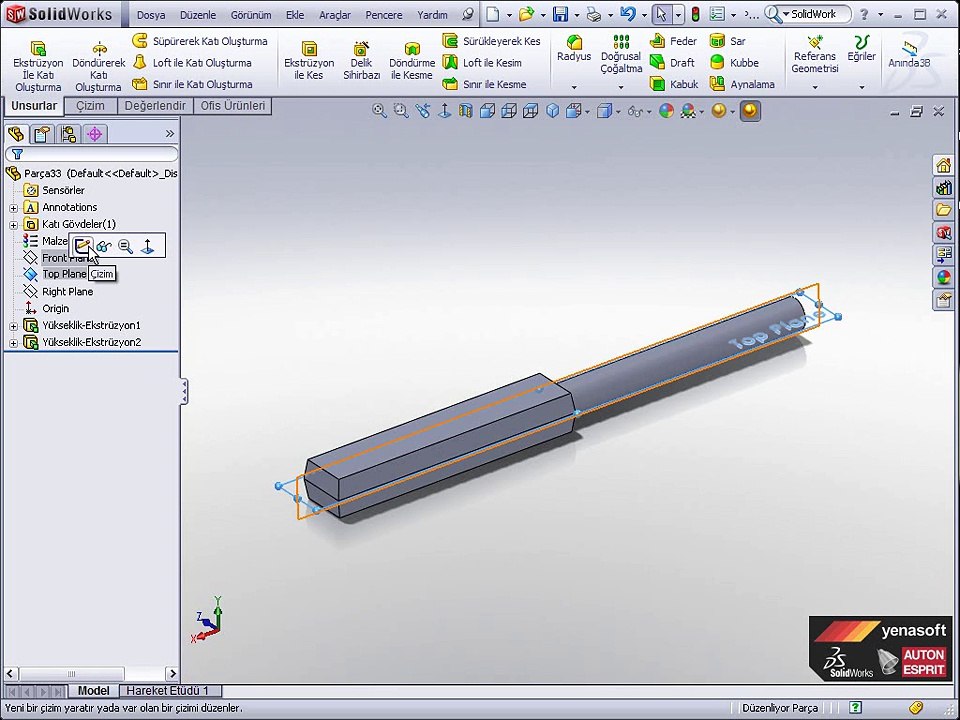This screenshot has width=960, height=720.
Task: Choose Loft ile Katı Oluşturma
Action: point(192,62)
